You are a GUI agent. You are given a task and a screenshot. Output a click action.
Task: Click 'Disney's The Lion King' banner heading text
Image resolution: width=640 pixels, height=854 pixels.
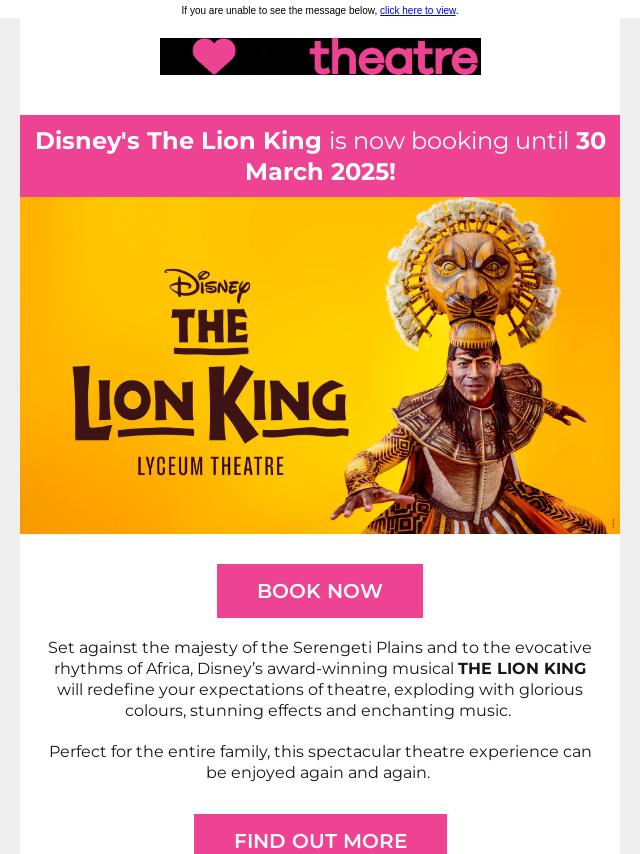tap(178, 141)
